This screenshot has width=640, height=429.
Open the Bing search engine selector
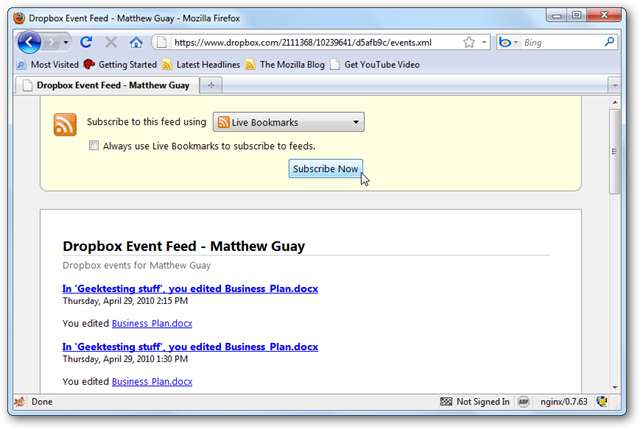click(x=508, y=42)
